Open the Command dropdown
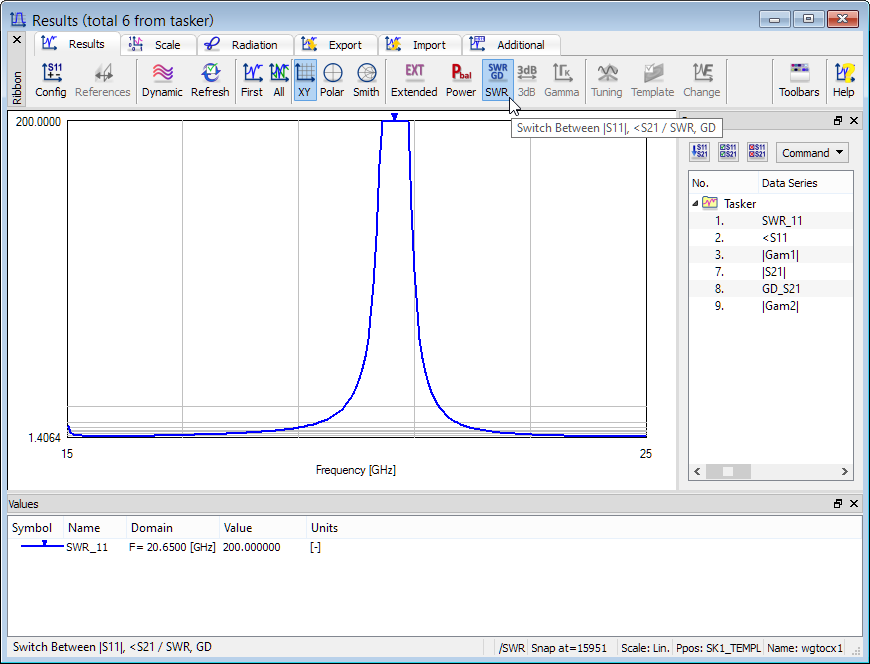The image size is (870, 664). pos(812,153)
